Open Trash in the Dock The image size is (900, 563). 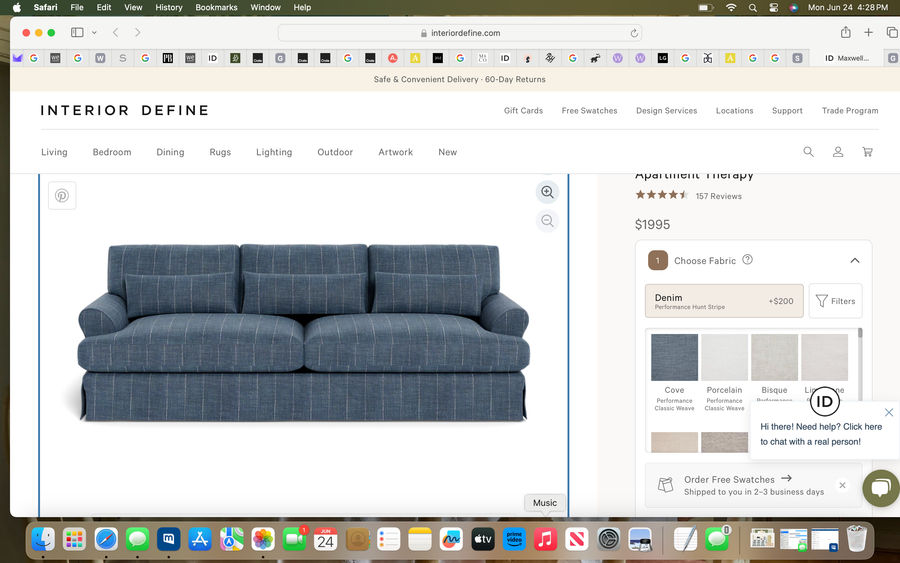pos(856,539)
